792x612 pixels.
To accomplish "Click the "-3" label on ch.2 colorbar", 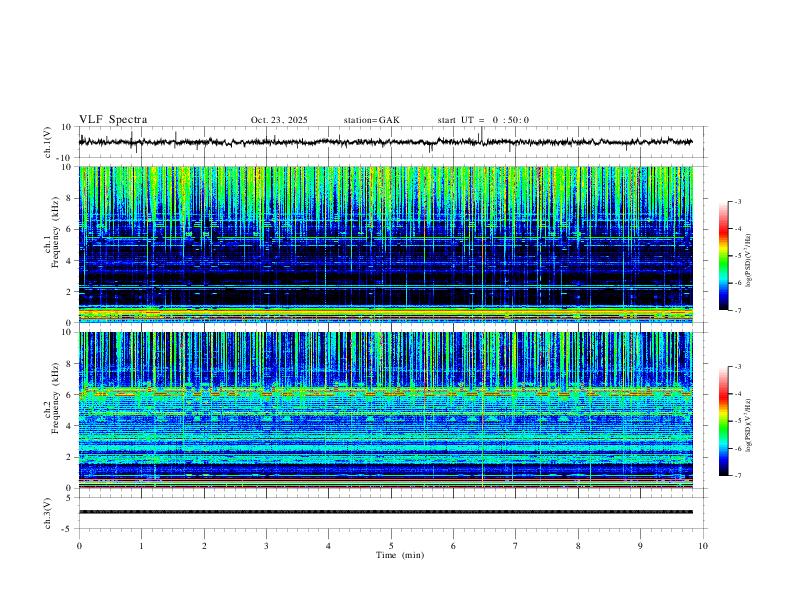I will 737,367.
